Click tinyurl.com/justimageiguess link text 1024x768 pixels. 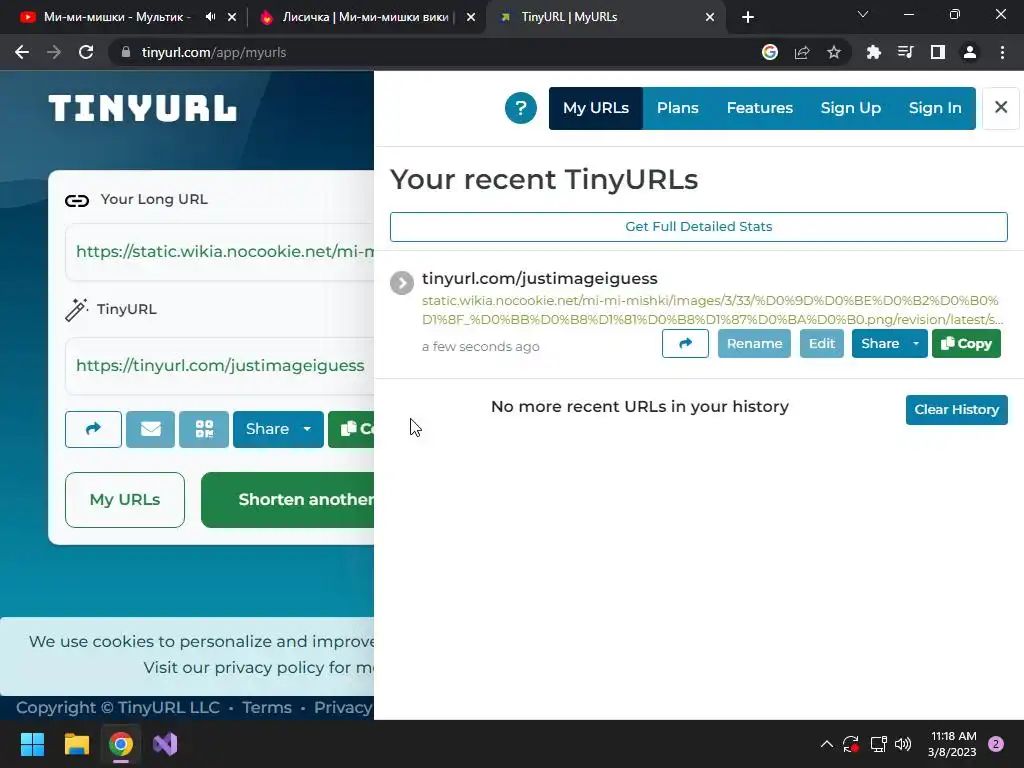pyautogui.click(x=539, y=278)
